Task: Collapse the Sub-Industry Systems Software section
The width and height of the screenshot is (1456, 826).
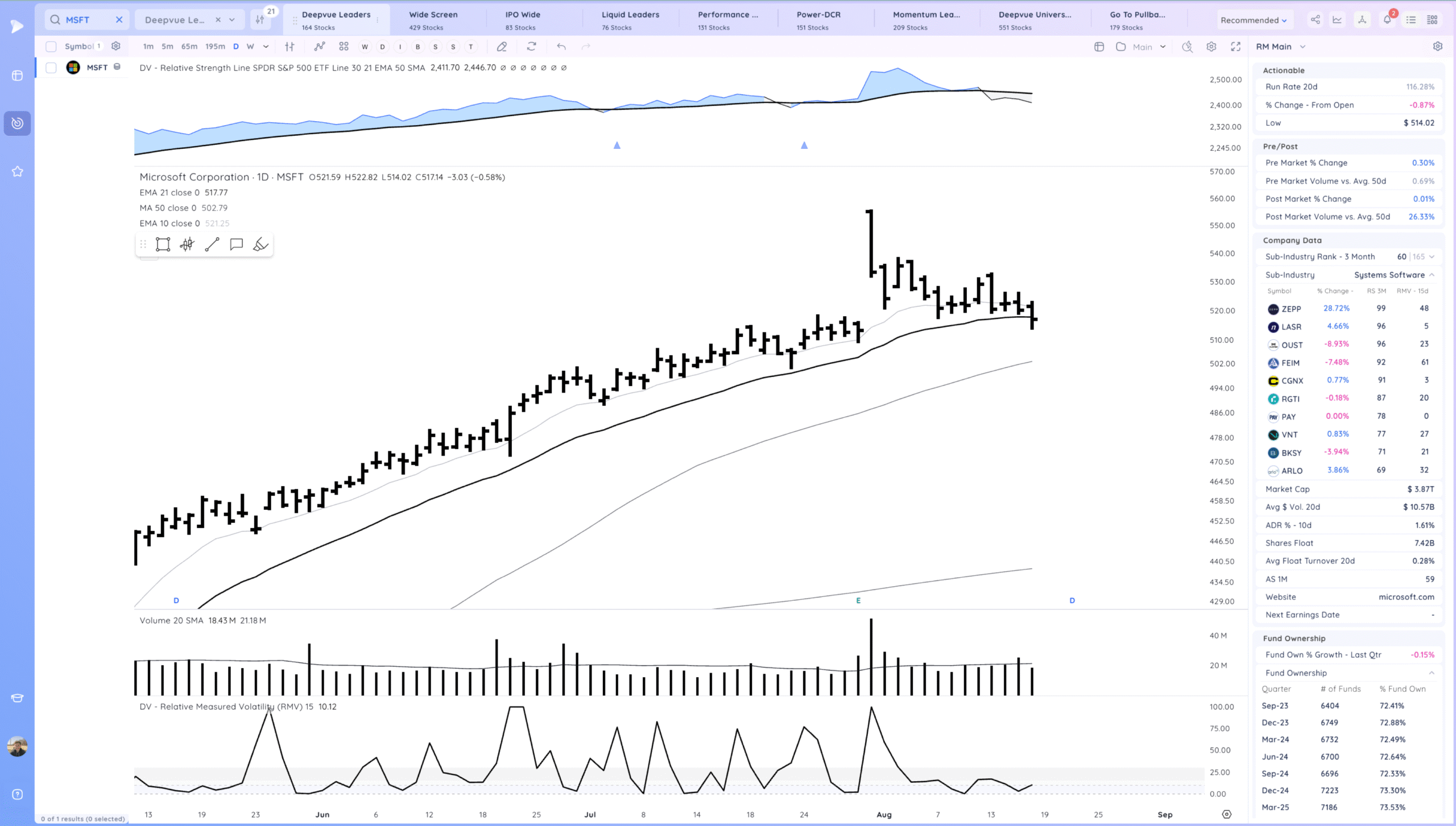Action: (x=1432, y=275)
